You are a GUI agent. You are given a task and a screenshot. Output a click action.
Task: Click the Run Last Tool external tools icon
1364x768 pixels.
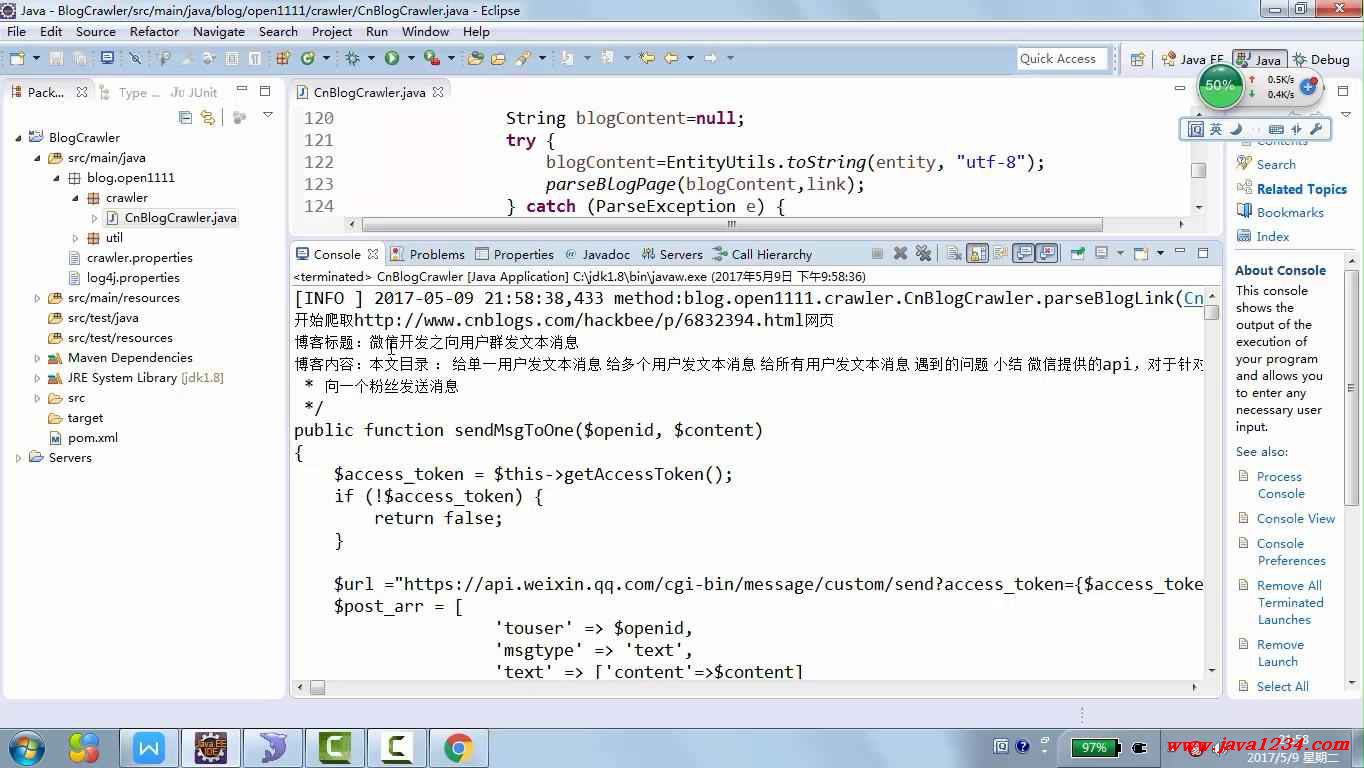pyautogui.click(x=432, y=59)
